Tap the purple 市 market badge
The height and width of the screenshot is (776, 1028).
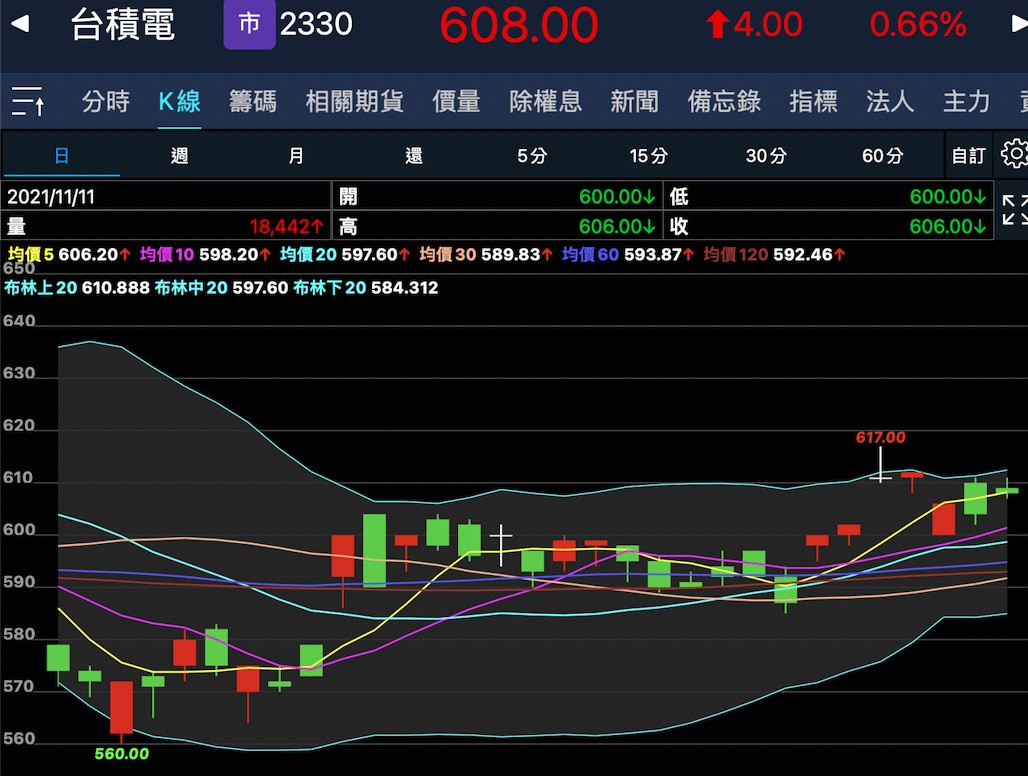point(249,25)
